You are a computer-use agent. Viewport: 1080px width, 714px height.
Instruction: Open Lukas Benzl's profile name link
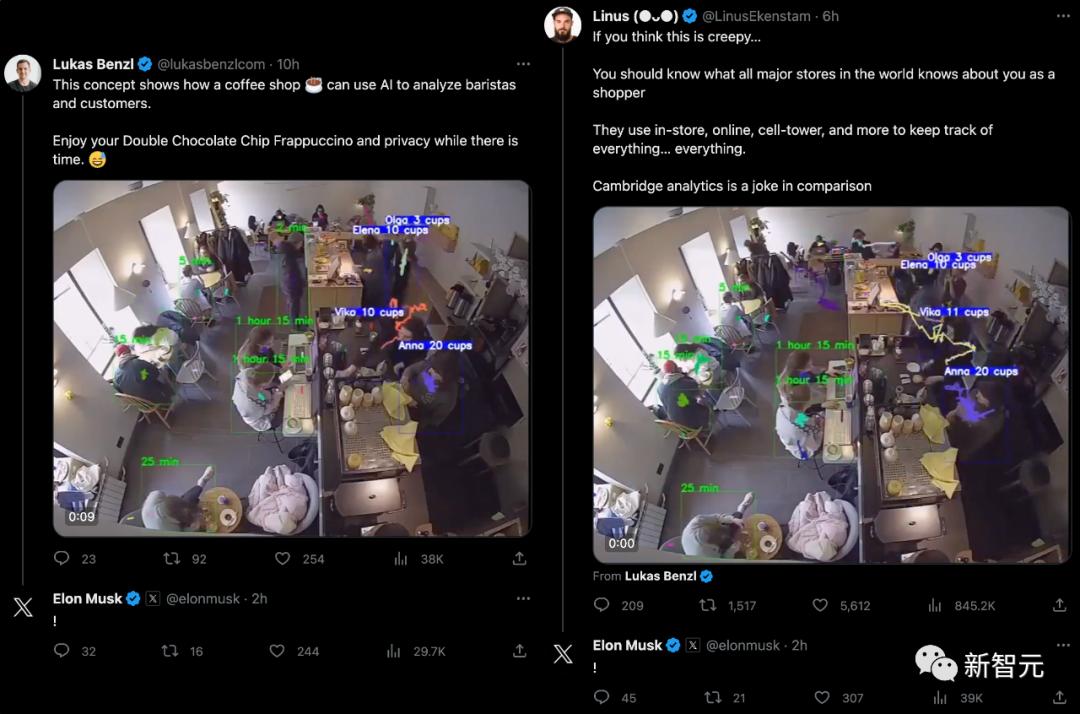93,64
